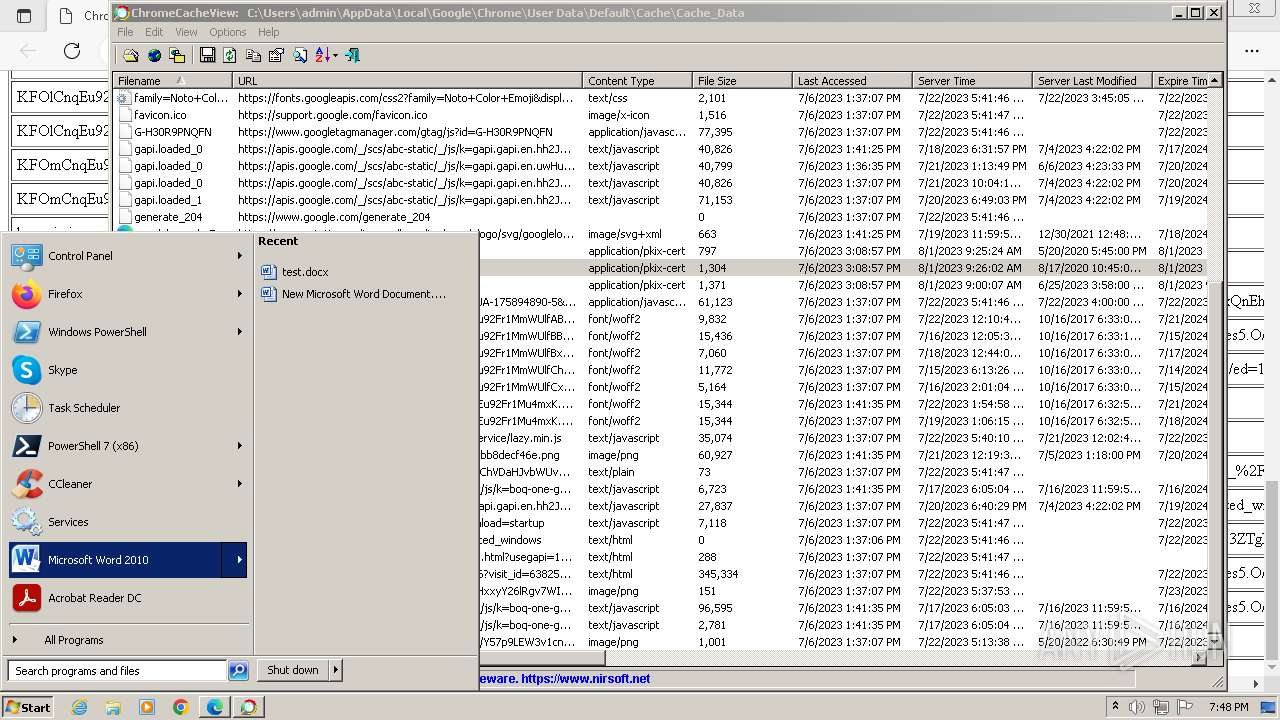
Task: Open recent document test.docx
Action: point(305,272)
